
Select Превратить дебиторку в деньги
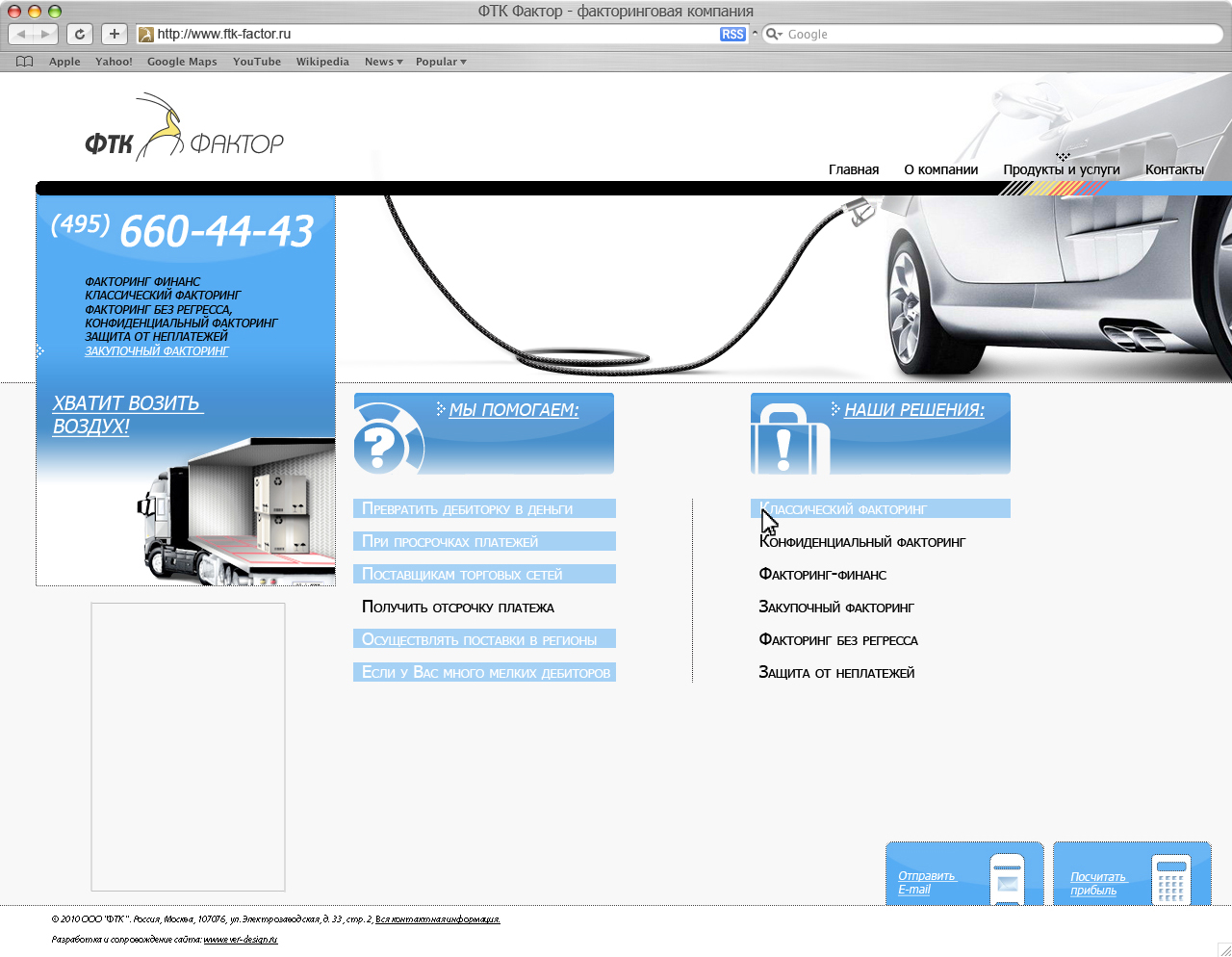click(x=484, y=509)
